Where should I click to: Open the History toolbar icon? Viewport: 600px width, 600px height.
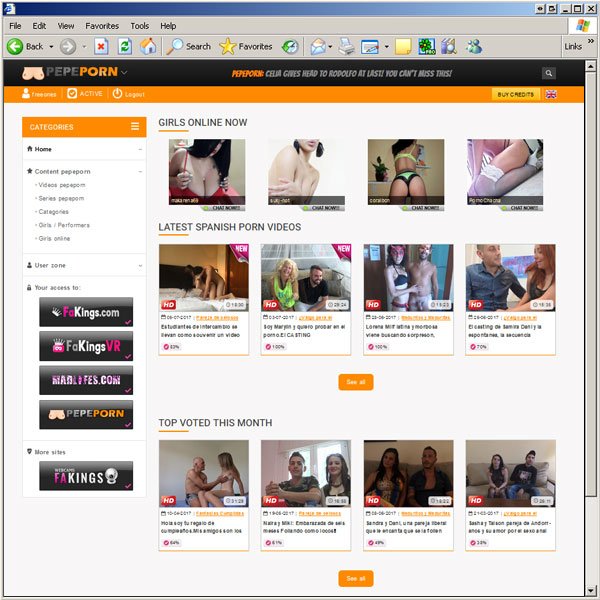click(x=290, y=46)
